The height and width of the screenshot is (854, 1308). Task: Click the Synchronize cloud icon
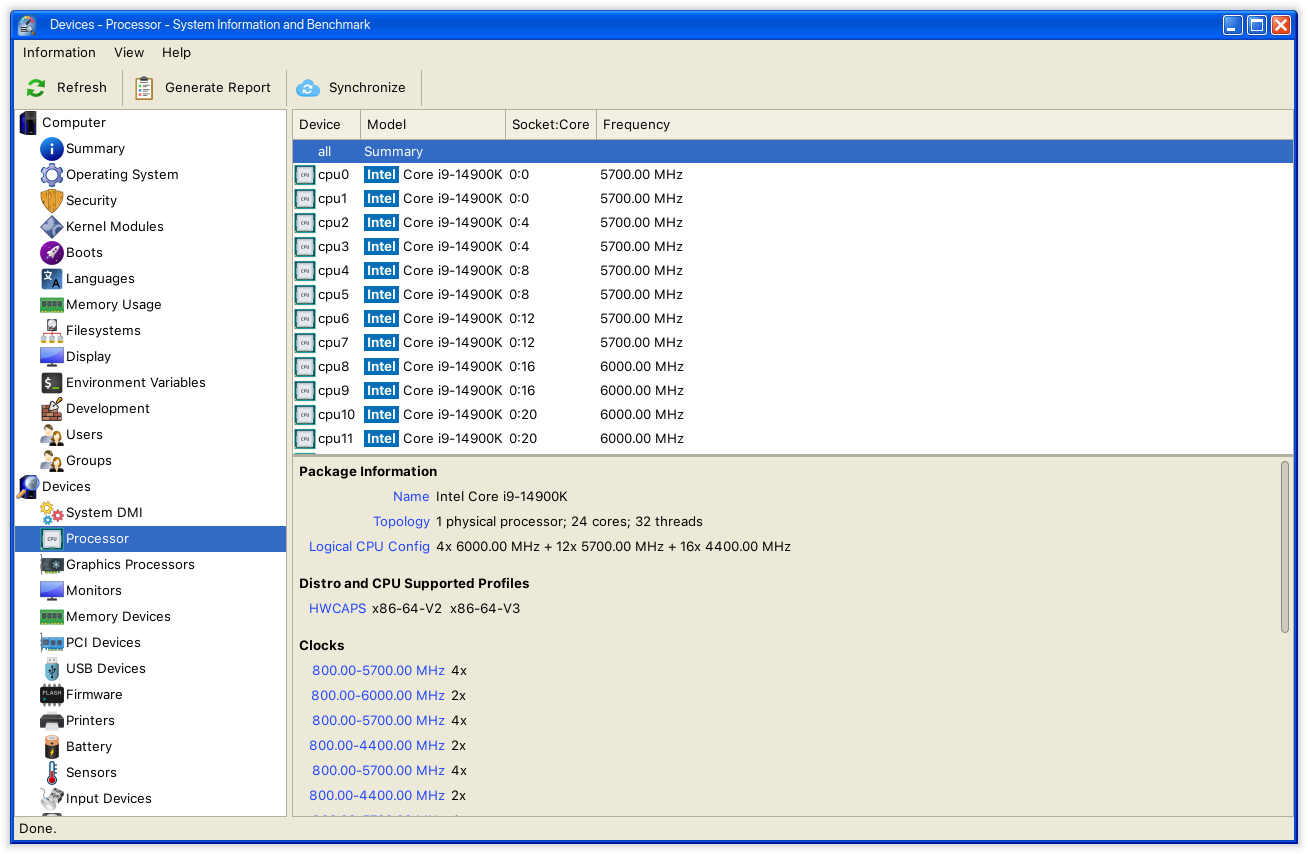click(x=308, y=88)
